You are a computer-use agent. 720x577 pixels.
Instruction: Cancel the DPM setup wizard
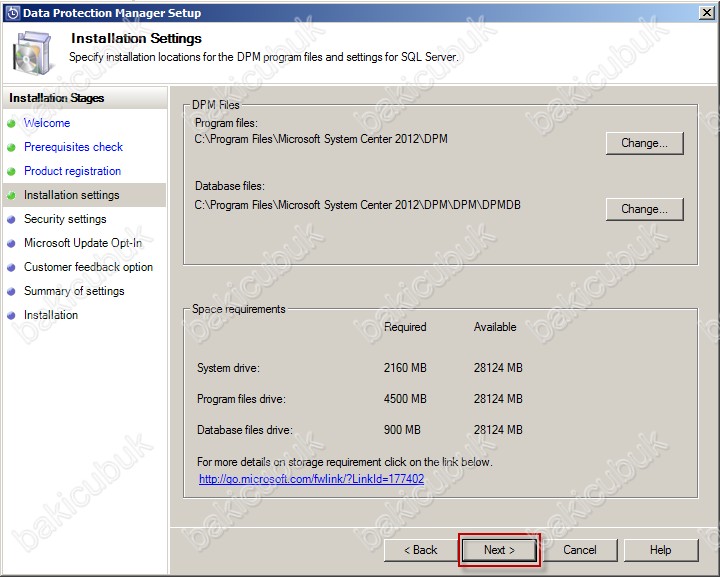[x=579, y=549]
